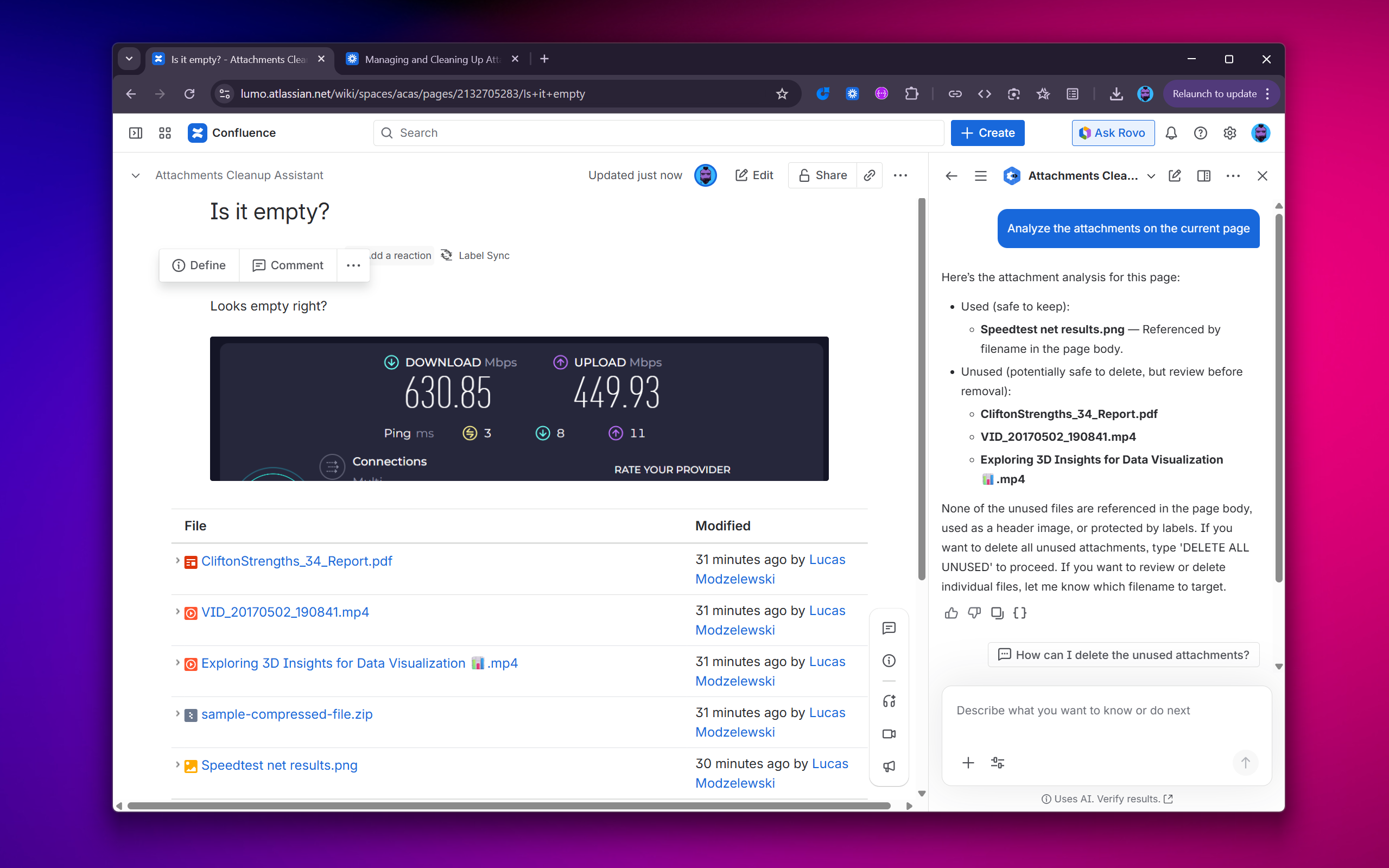
Task: Switch to Managing and Cleaning Up tab
Action: coord(432,59)
